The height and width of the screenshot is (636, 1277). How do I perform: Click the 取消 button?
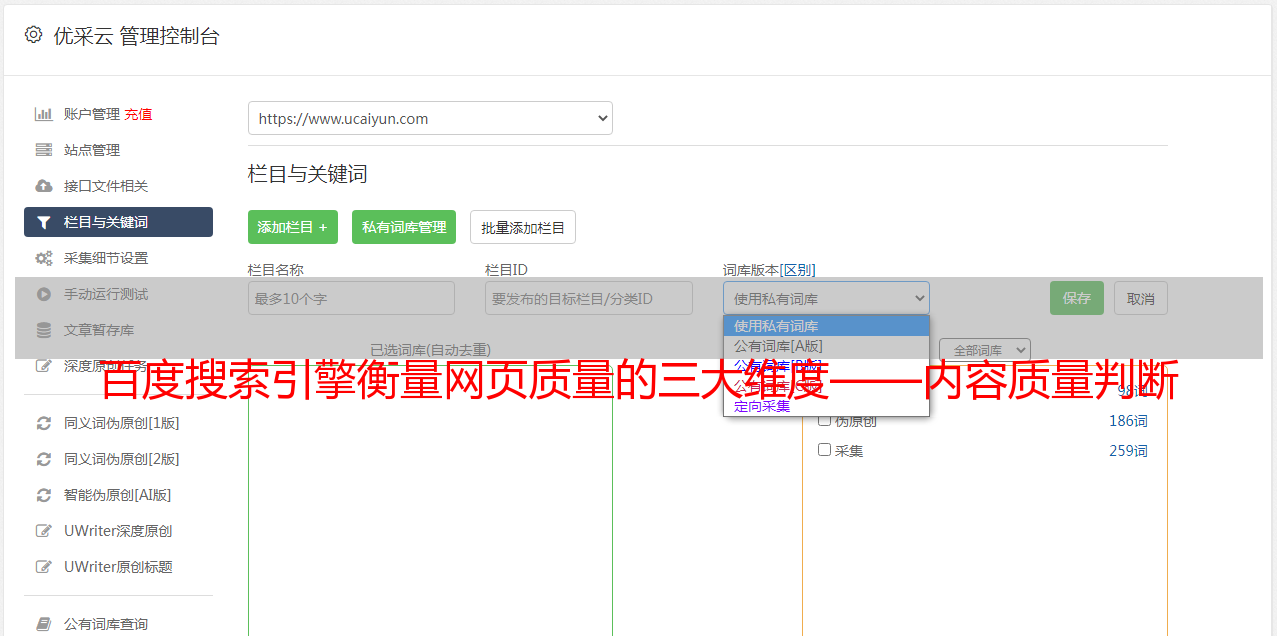pyautogui.click(x=1141, y=298)
